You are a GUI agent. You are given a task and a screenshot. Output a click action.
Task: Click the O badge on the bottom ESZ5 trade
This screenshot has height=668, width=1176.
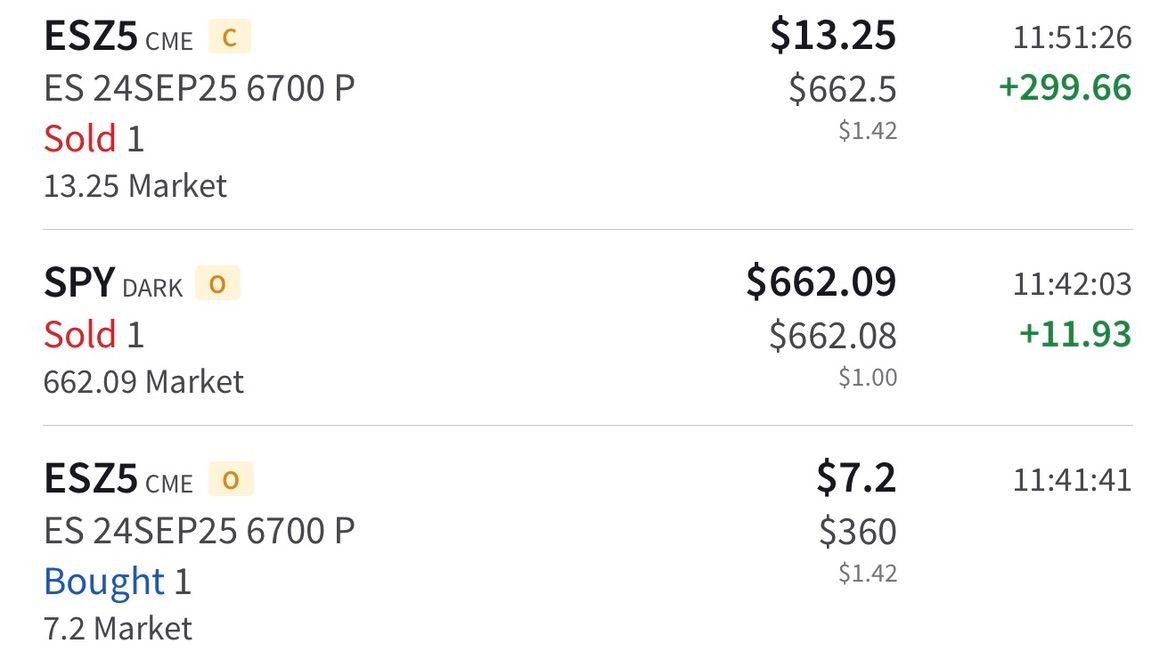tap(230, 481)
